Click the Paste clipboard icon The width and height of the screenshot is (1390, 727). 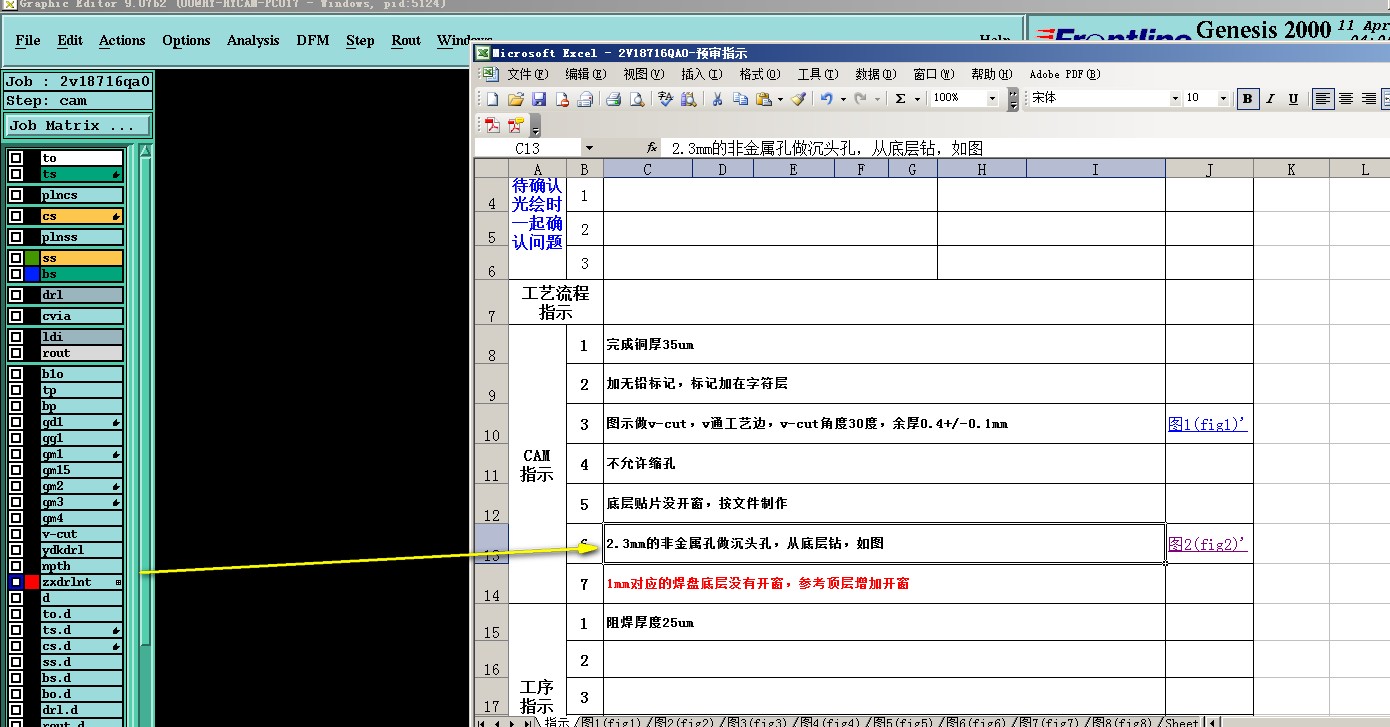click(x=763, y=99)
